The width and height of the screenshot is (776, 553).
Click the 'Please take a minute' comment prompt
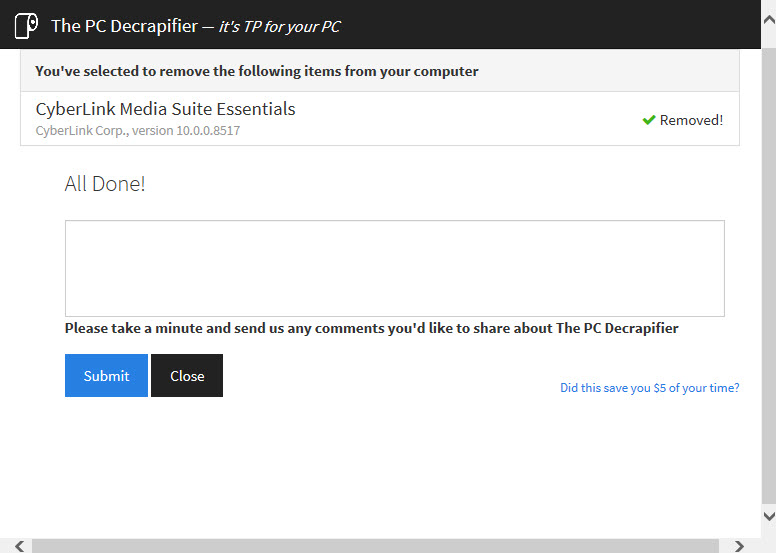click(372, 328)
